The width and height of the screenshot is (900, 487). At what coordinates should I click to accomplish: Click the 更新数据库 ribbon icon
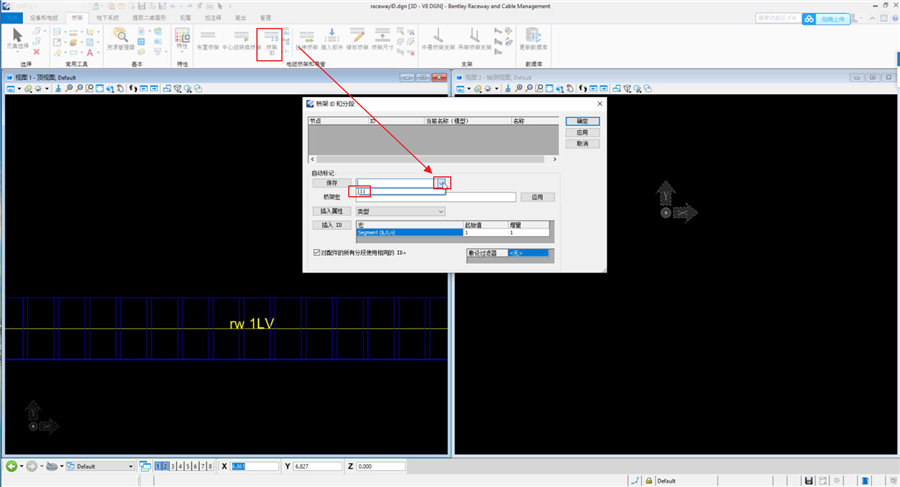pos(534,38)
